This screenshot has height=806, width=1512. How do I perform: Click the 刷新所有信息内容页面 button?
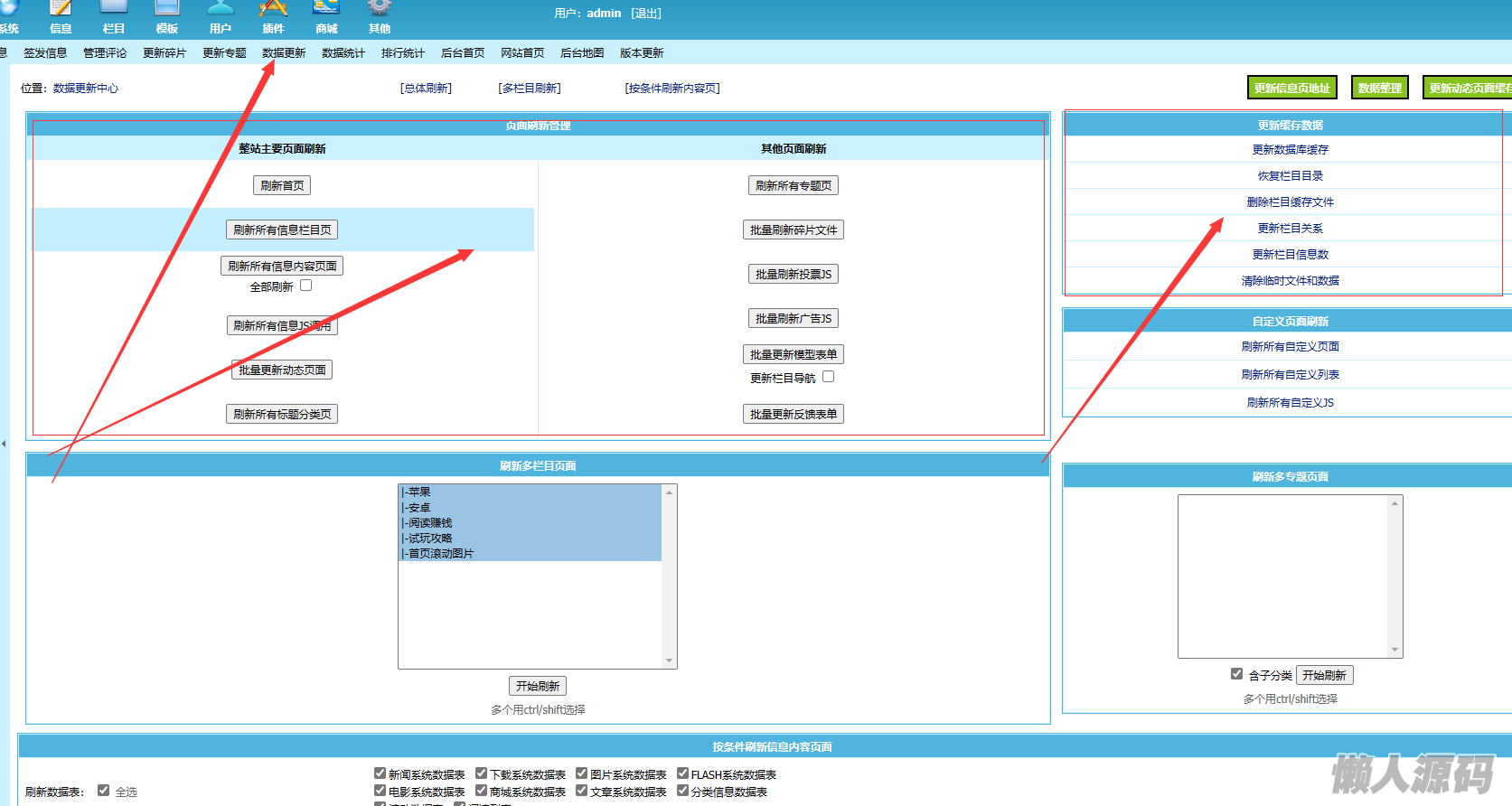(x=282, y=266)
